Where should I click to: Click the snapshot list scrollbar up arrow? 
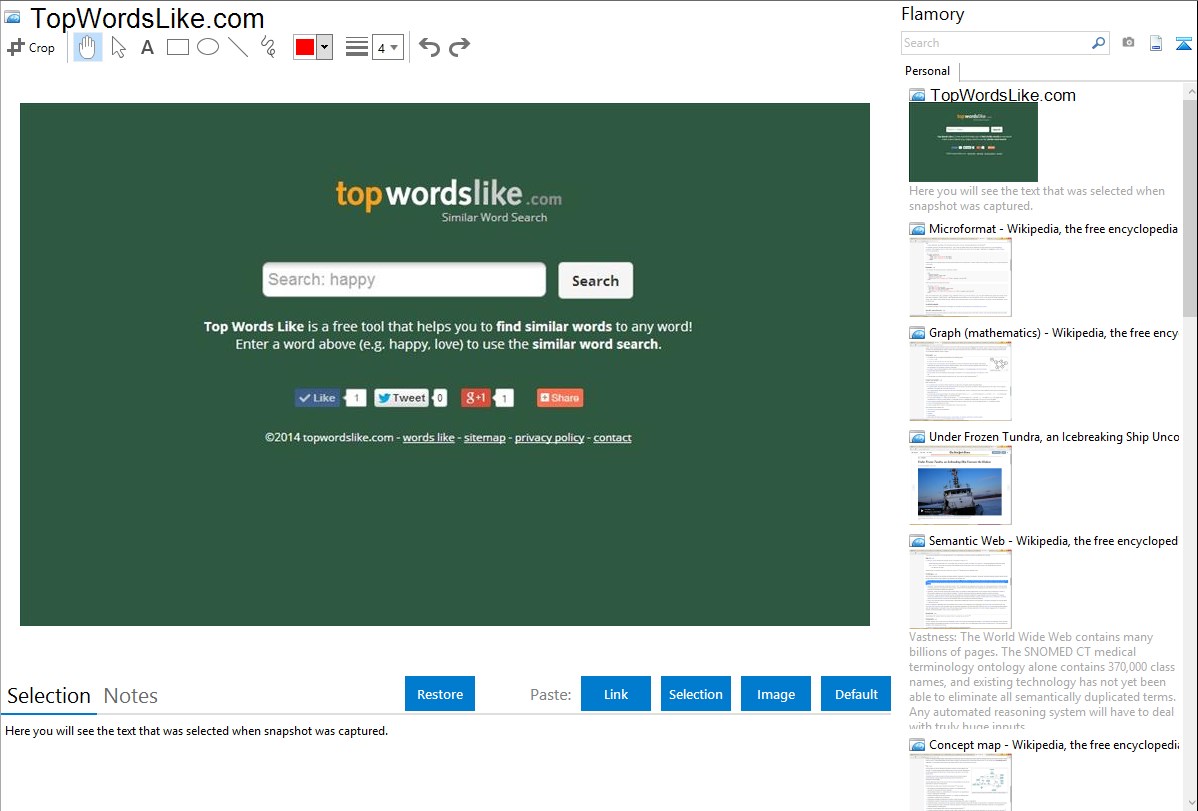tap(1190, 92)
